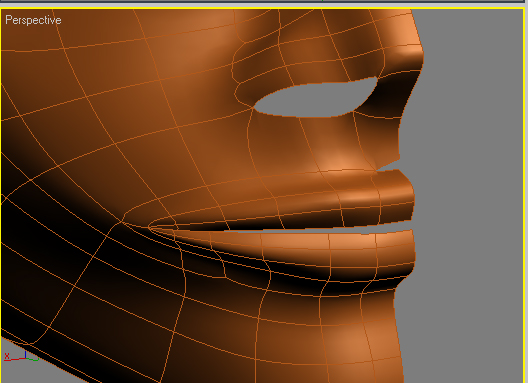Open the Perspective viewport label menu
This screenshot has height=383, width=528.
(33, 21)
